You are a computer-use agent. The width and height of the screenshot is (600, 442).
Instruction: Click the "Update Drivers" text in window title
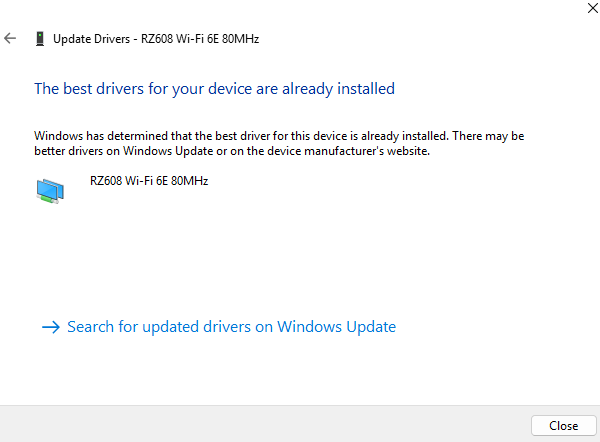click(x=91, y=38)
